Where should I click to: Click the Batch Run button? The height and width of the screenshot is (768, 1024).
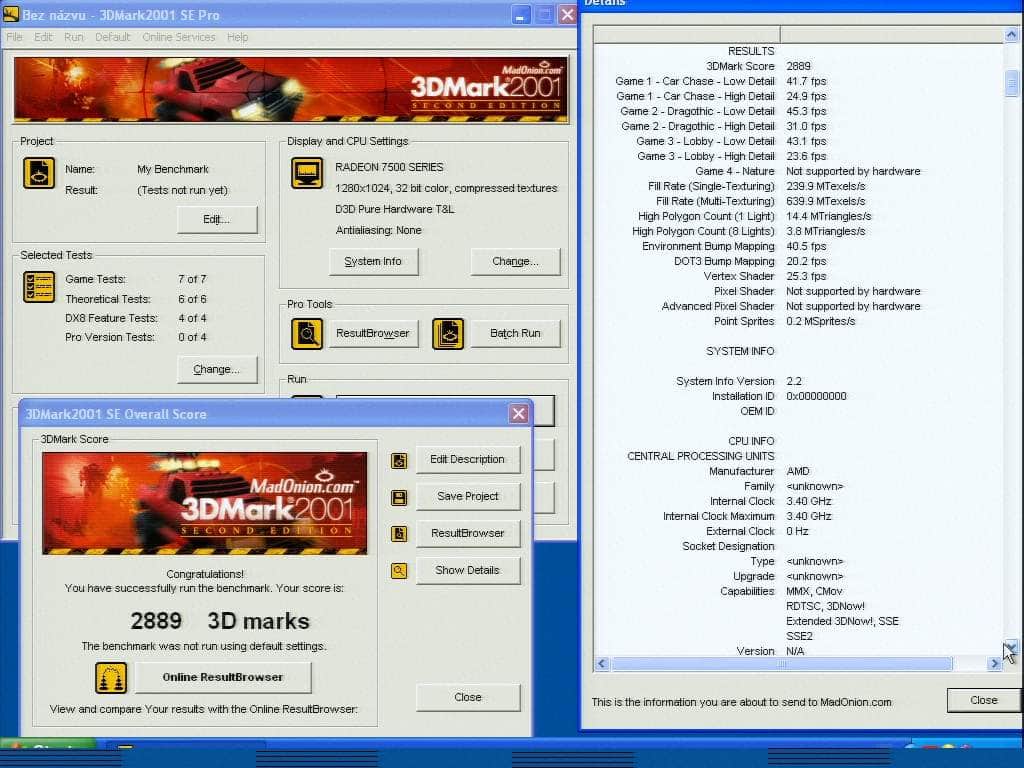click(x=515, y=334)
